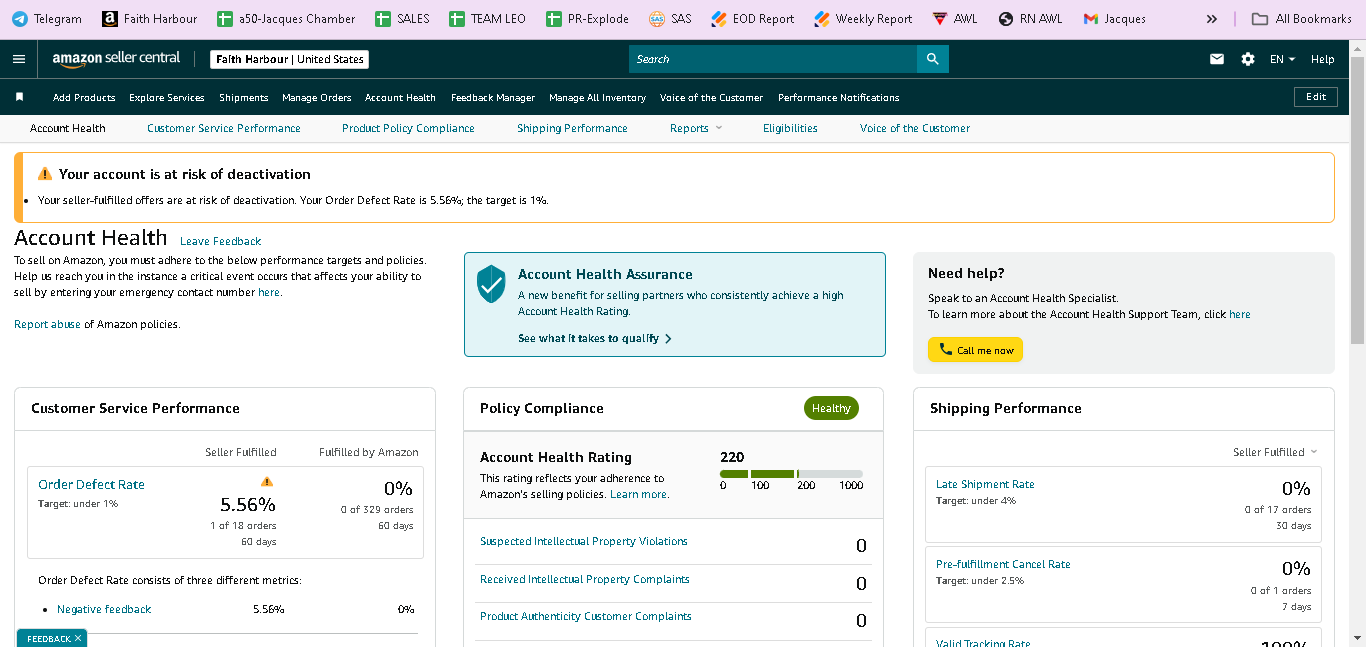Open the All Bookmarks folder
Screen dimensions: 1366x647
coord(1302,19)
